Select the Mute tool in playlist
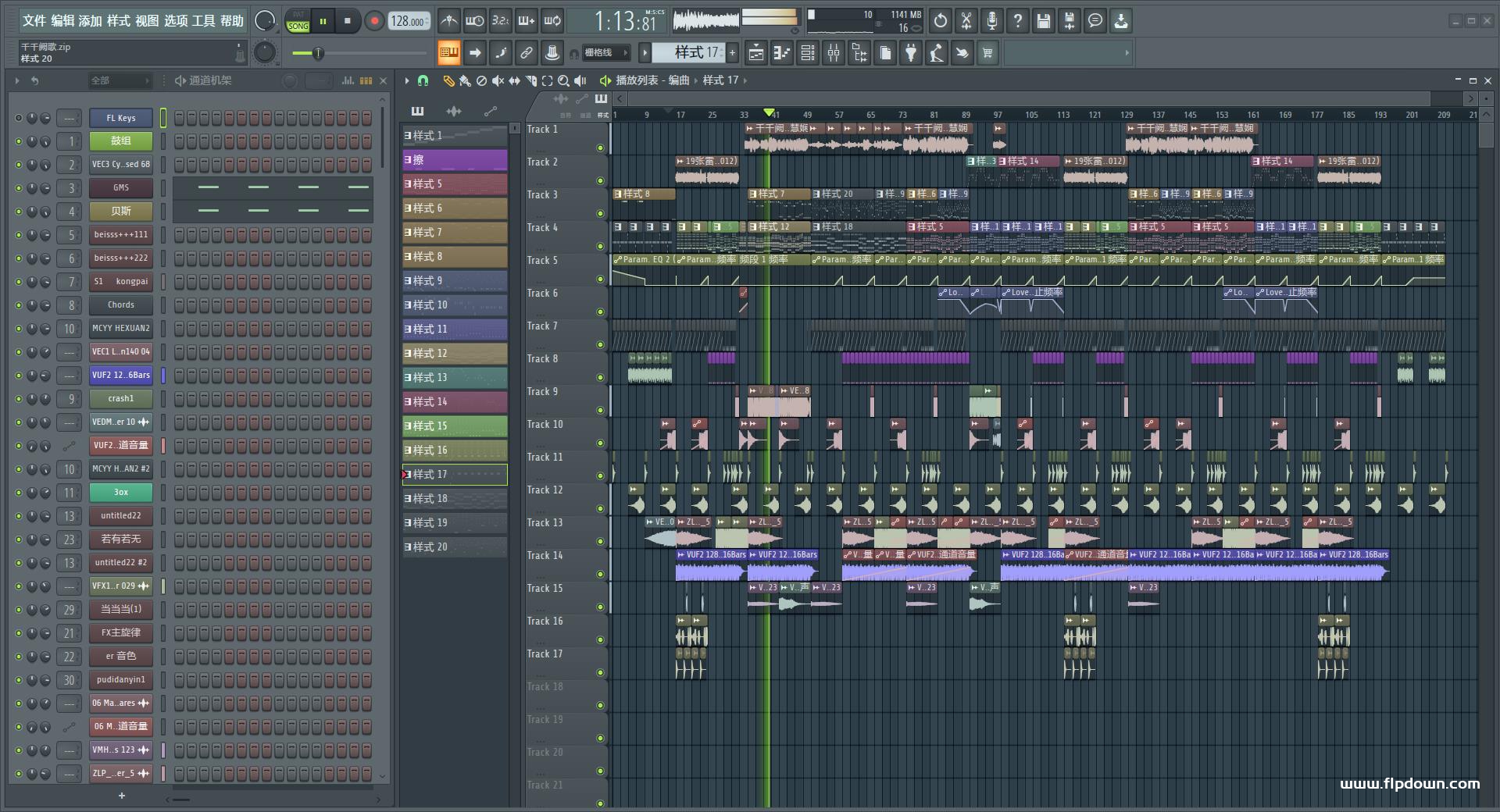Image resolution: width=1500 pixels, height=812 pixels. [498, 80]
